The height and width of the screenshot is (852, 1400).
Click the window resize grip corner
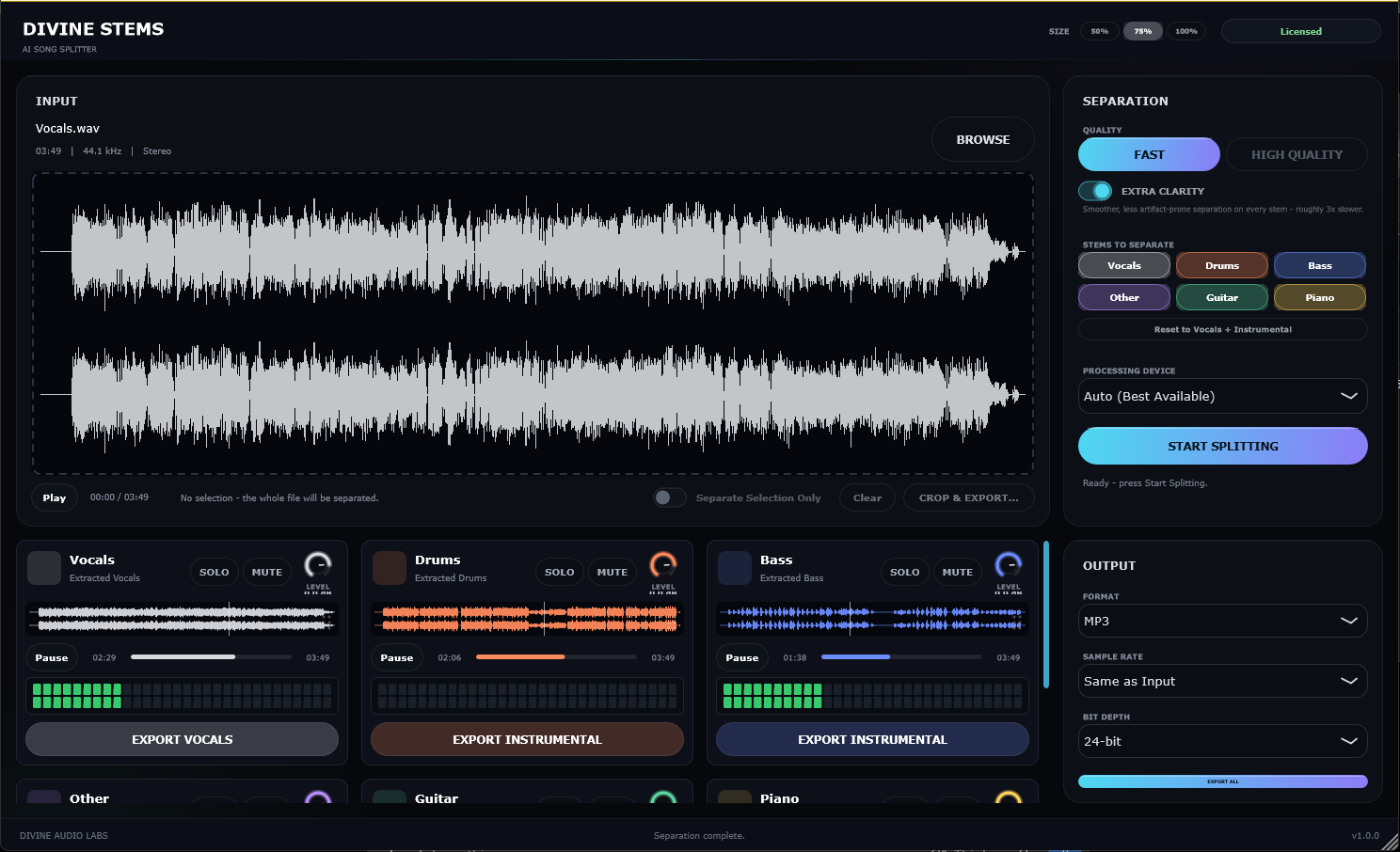[1391, 843]
